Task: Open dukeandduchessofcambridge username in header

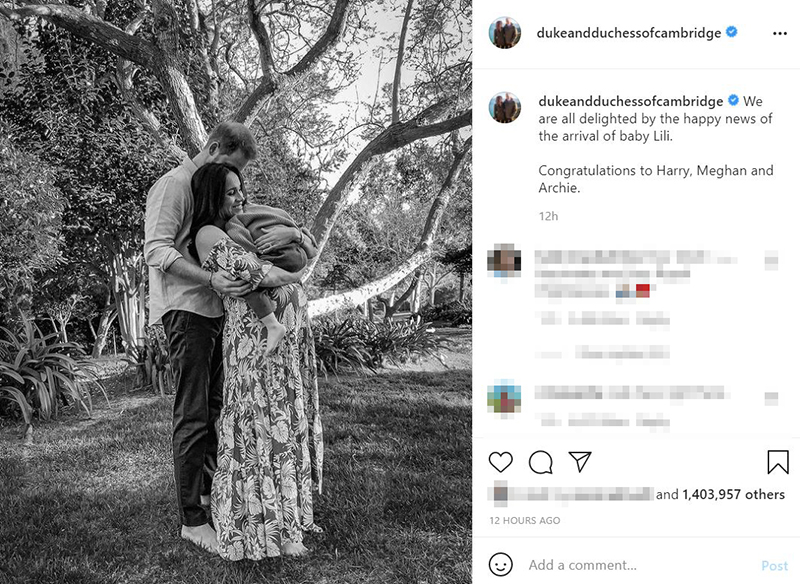Action: click(x=629, y=33)
